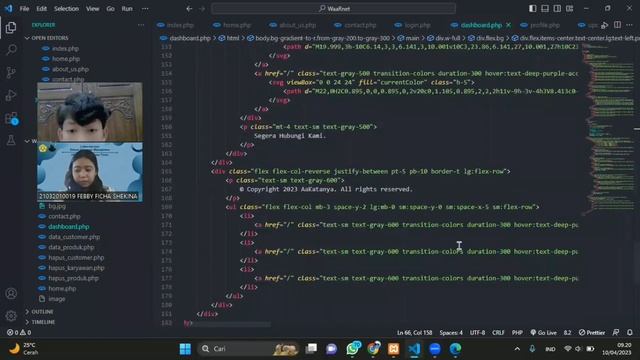The width and height of the screenshot is (640, 360).
Task: Split the editor to the right
Action: point(618,25)
